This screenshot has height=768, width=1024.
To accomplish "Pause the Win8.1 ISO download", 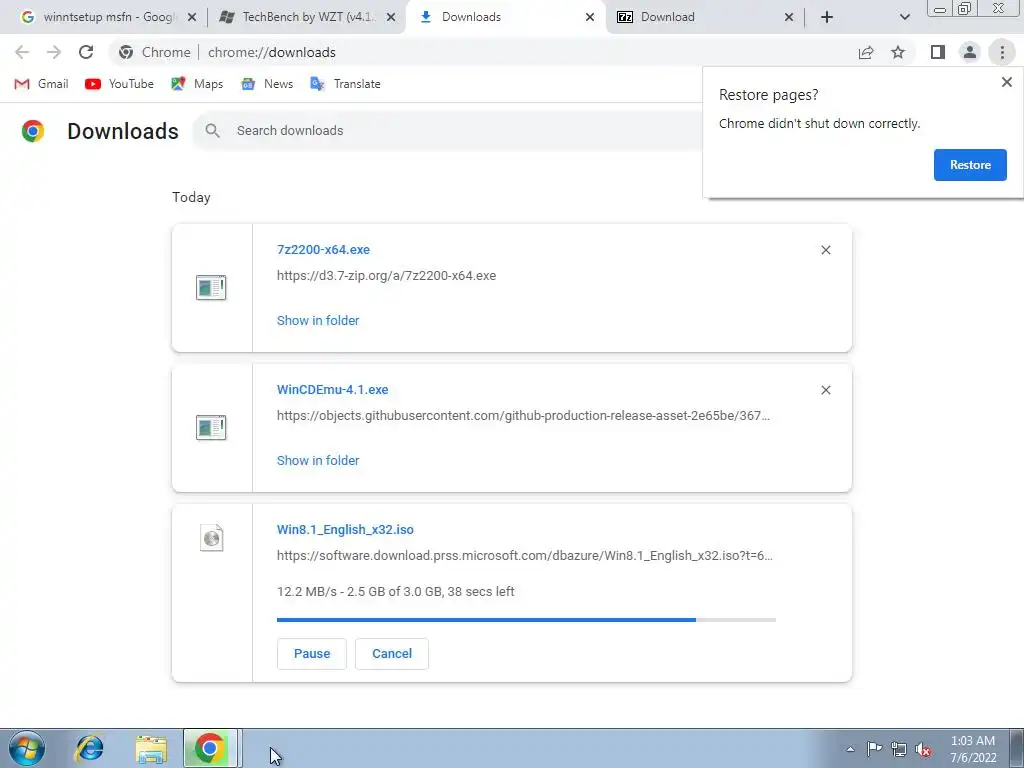I will [312, 654].
